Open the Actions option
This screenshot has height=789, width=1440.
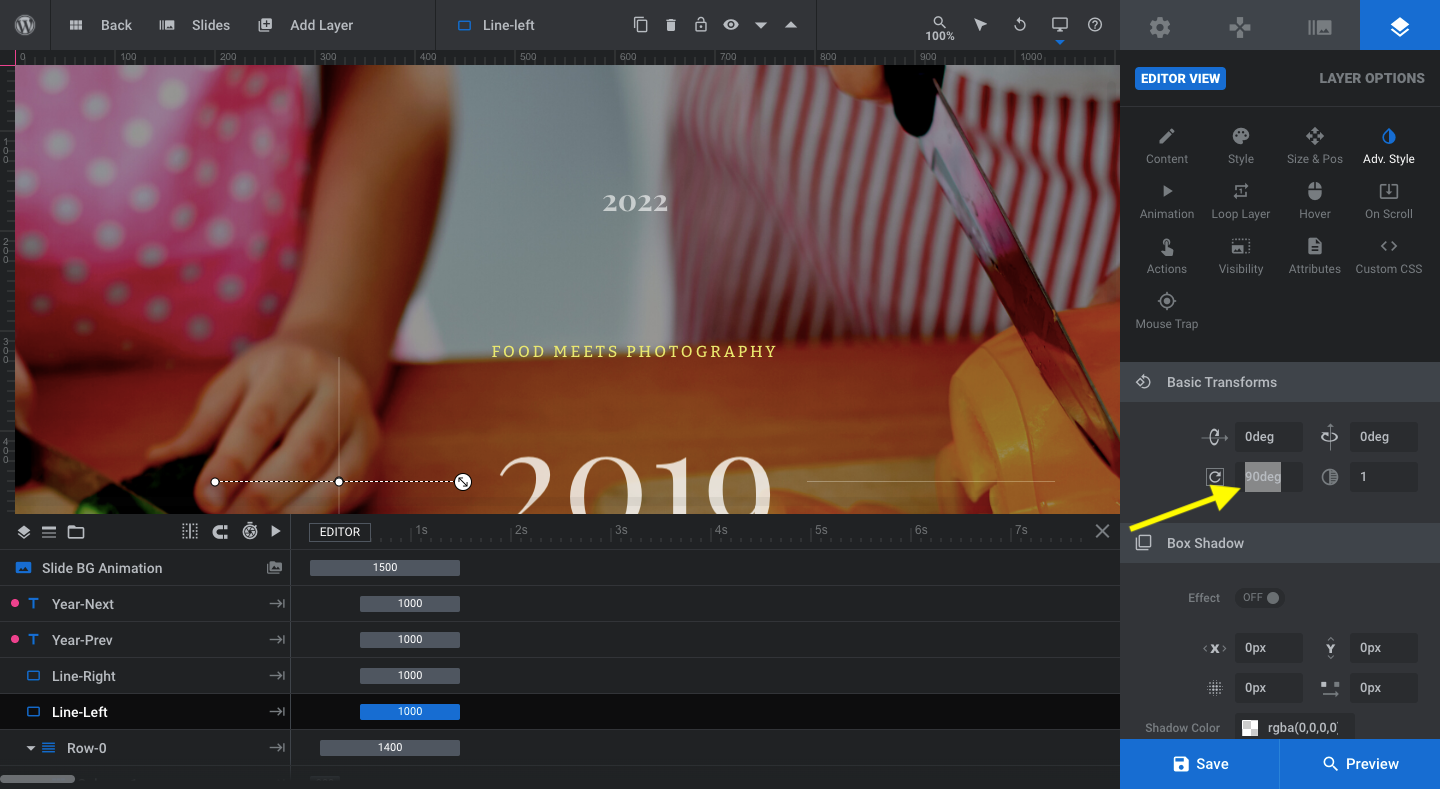(1167, 256)
